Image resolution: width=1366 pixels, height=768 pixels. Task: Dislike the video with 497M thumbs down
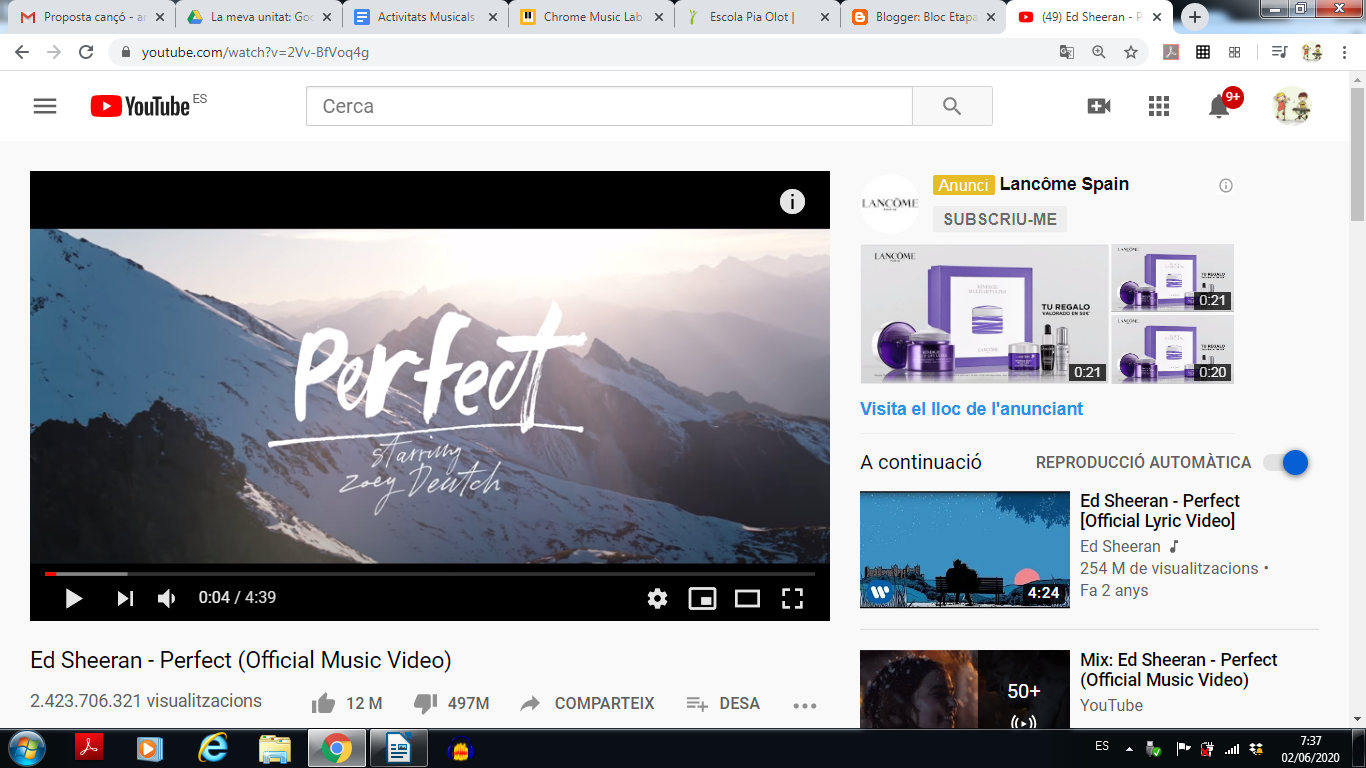(451, 703)
